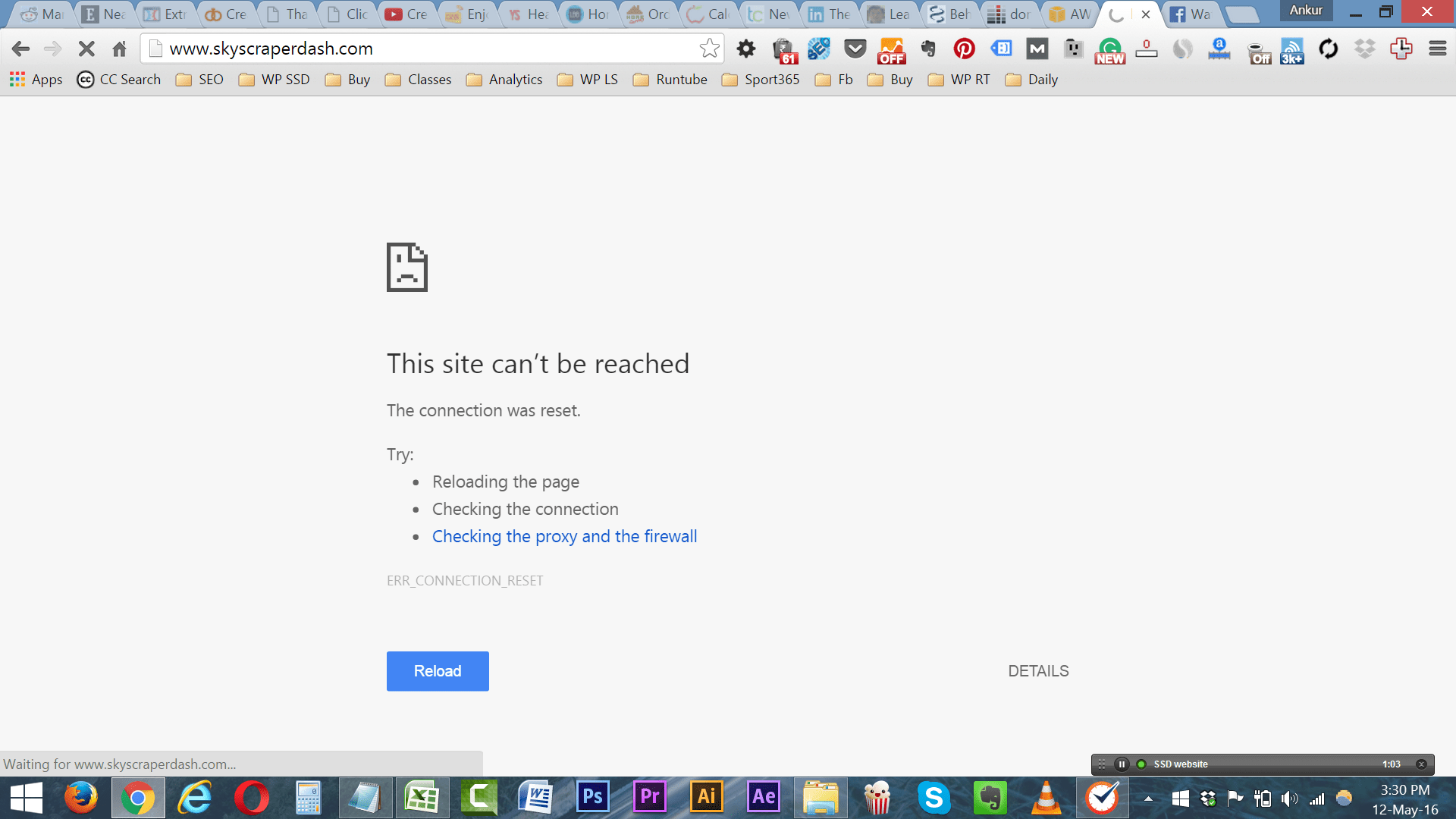Stop loading the page

tap(86, 49)
